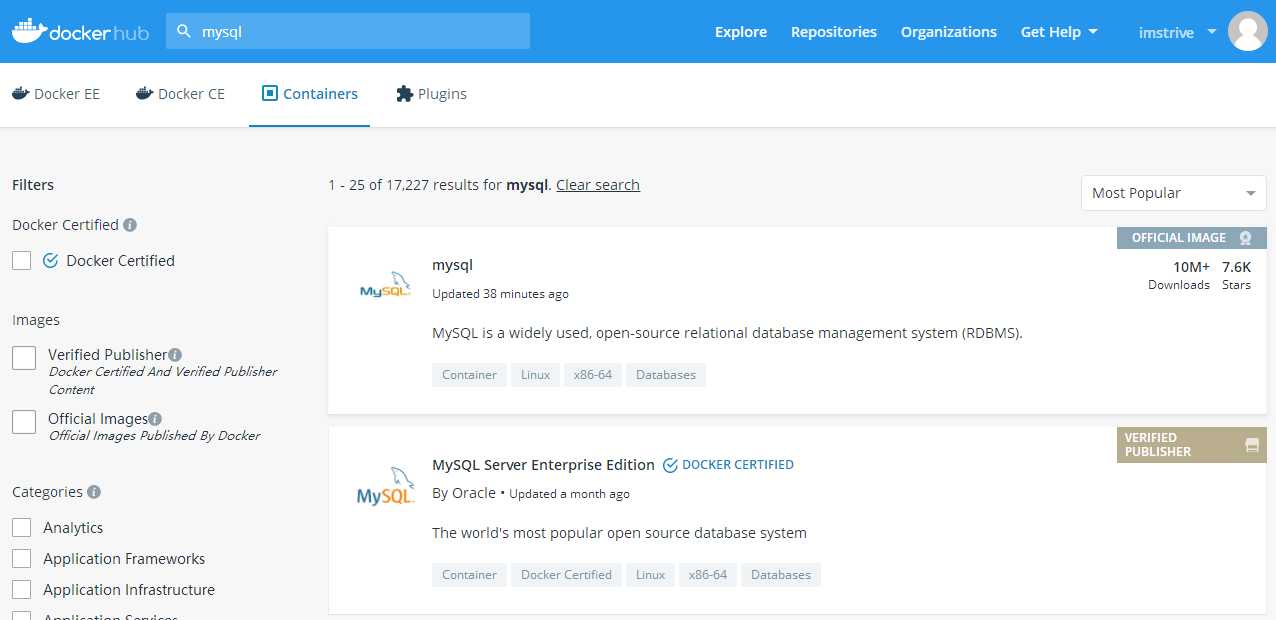Click the user avatar icon

click(x=1247, y=31)
